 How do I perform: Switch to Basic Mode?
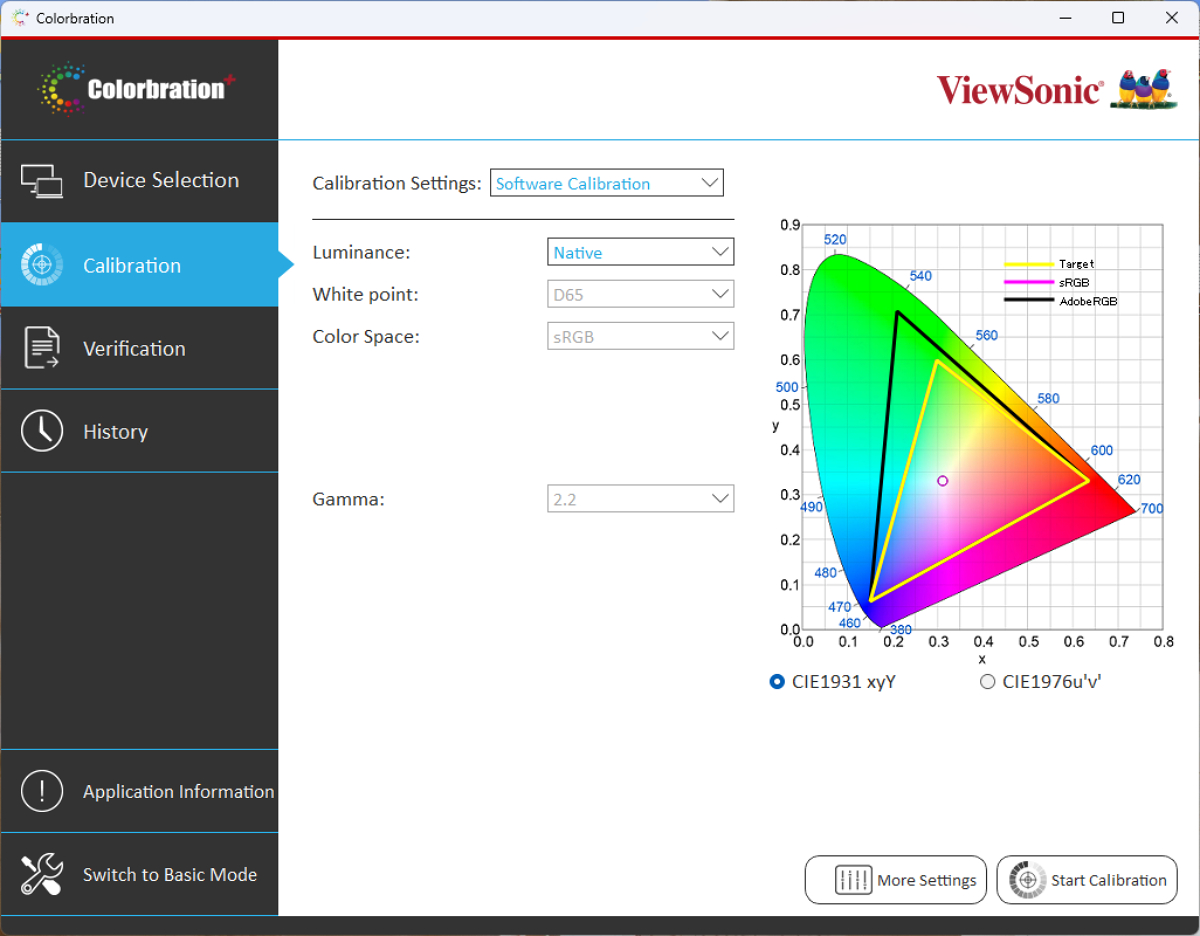coord(139,874)
